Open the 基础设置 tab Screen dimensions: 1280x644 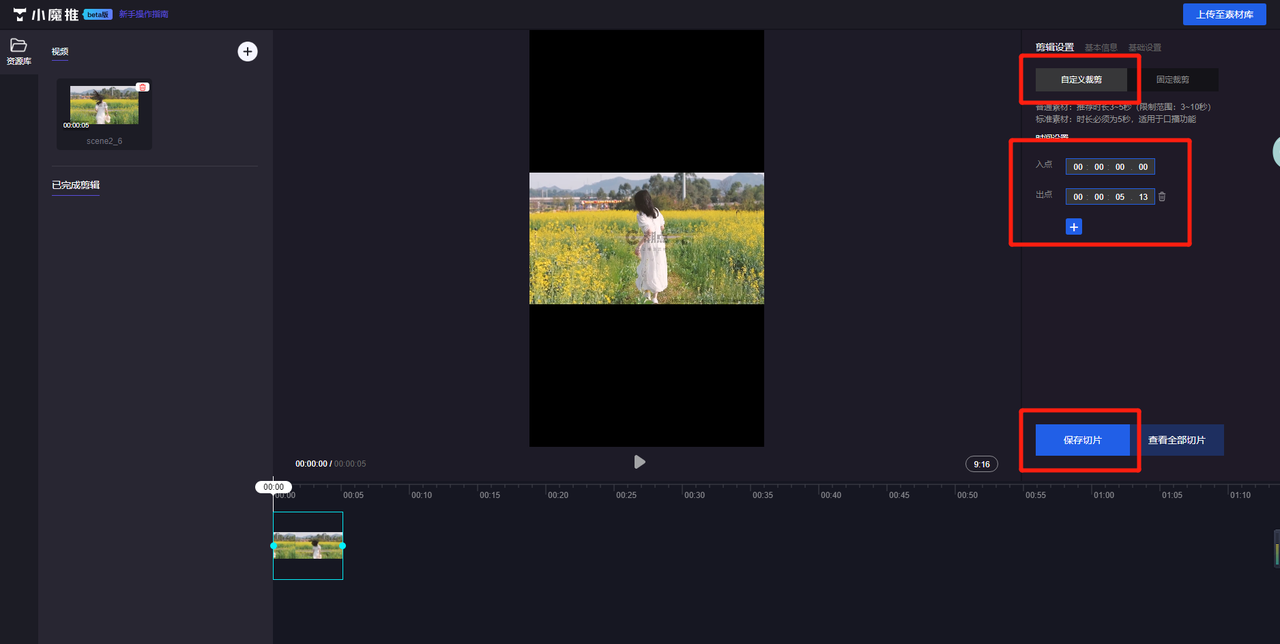[x=1145, y=47]
